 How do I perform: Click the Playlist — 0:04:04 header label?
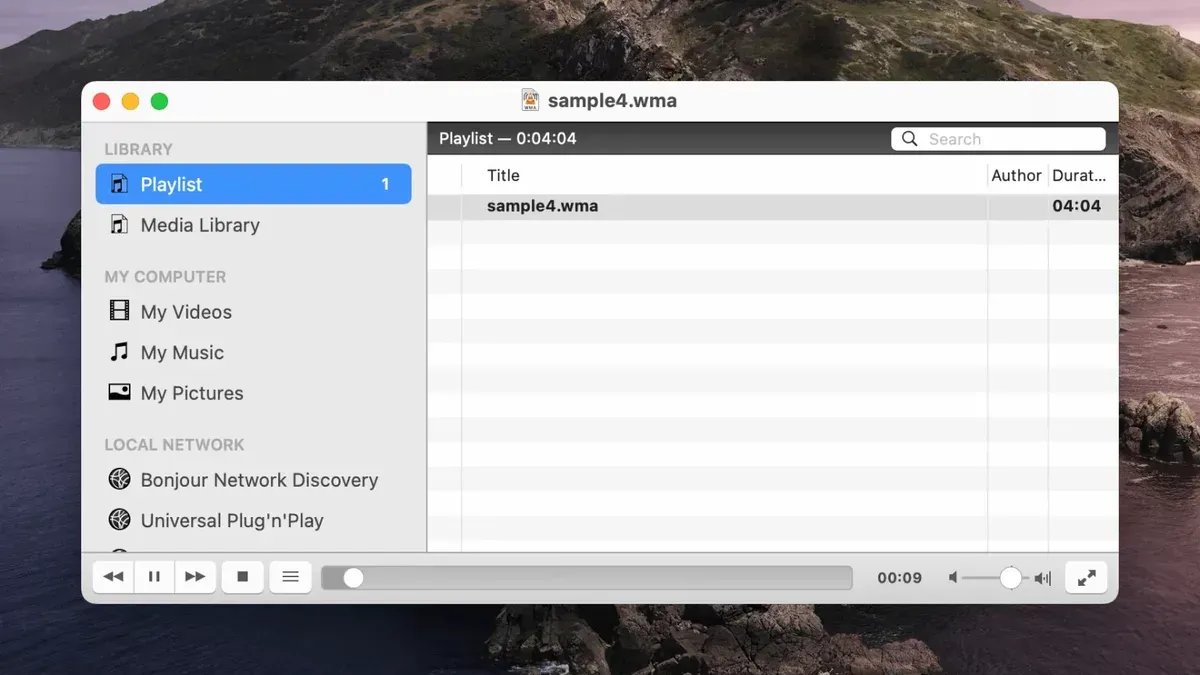[x=508, y=138]
